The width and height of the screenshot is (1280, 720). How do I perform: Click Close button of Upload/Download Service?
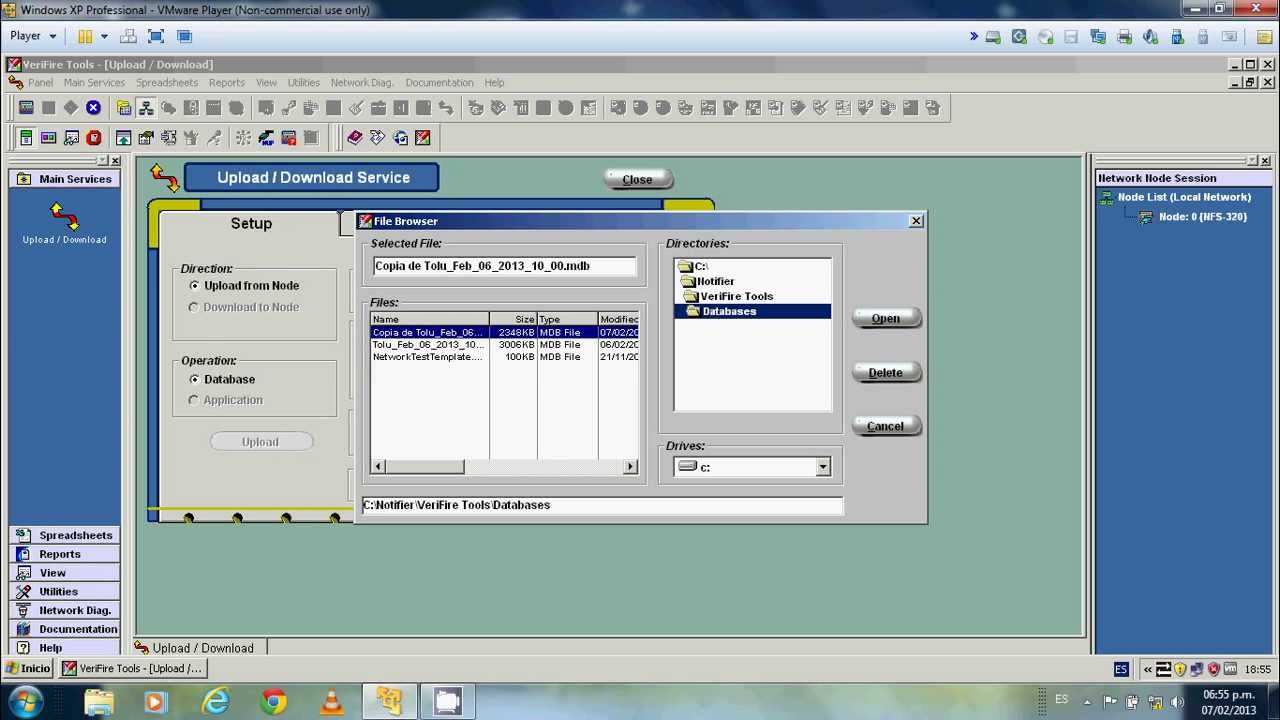637,179
